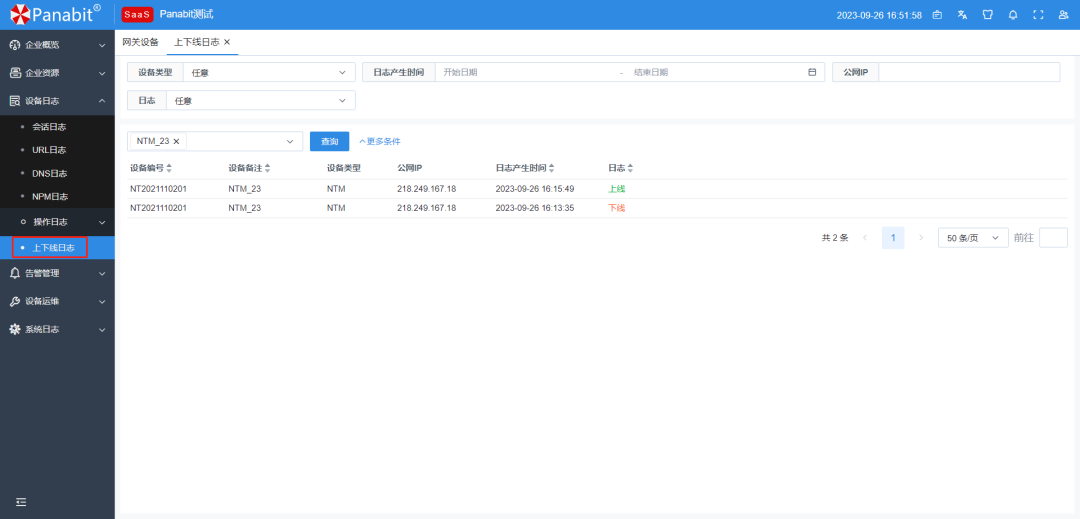Expand 操作日志 submenu
This screenshot has width=1080, height=519.
(x=57, y=222)
